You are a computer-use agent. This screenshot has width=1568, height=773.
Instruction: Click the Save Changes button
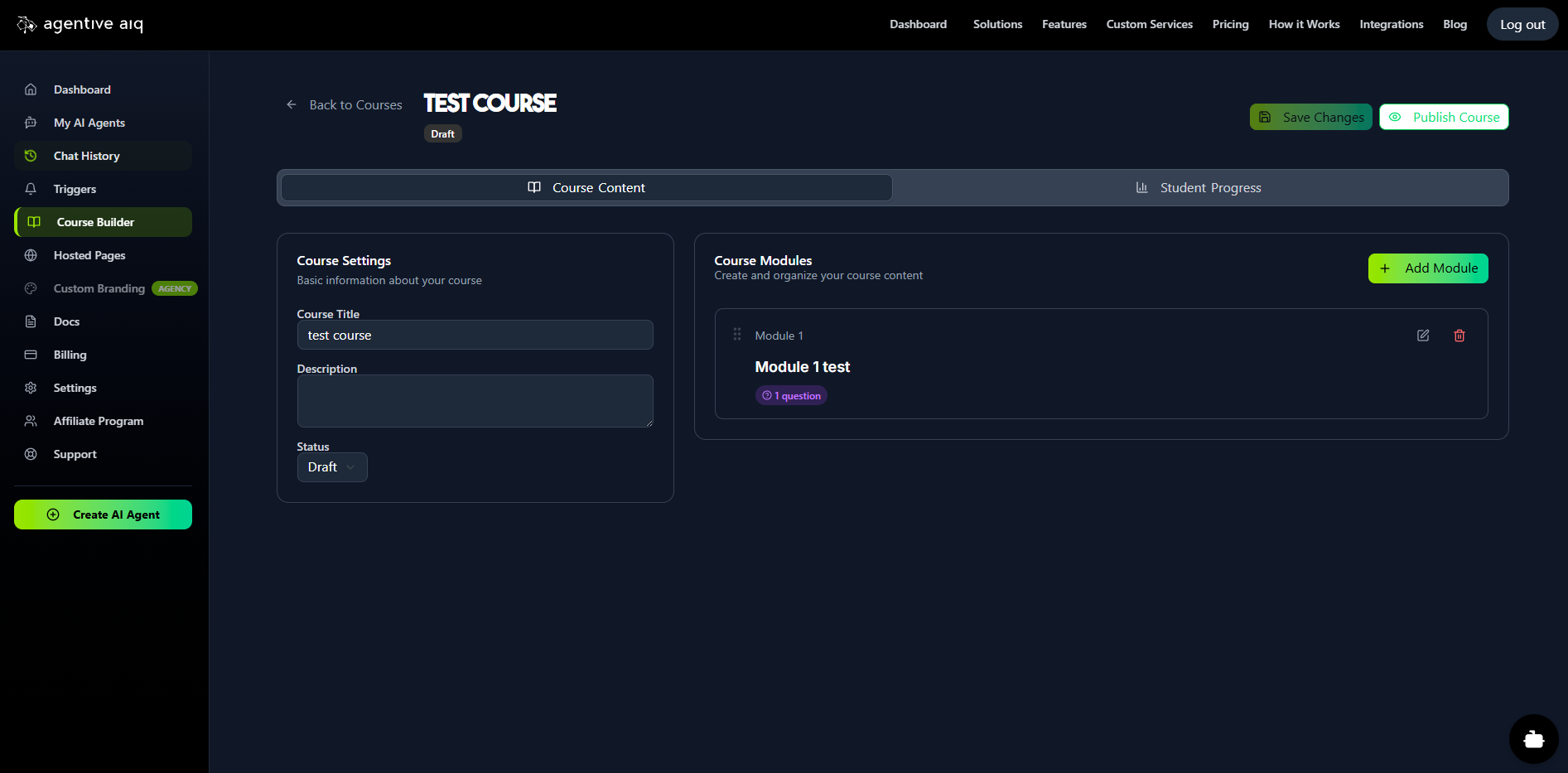[1310, 118]
